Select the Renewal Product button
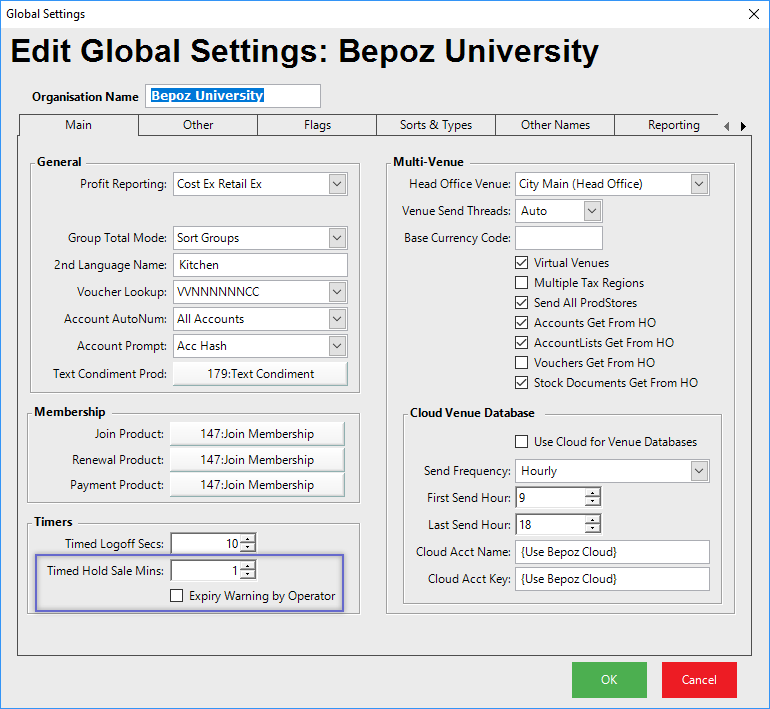 257,460
